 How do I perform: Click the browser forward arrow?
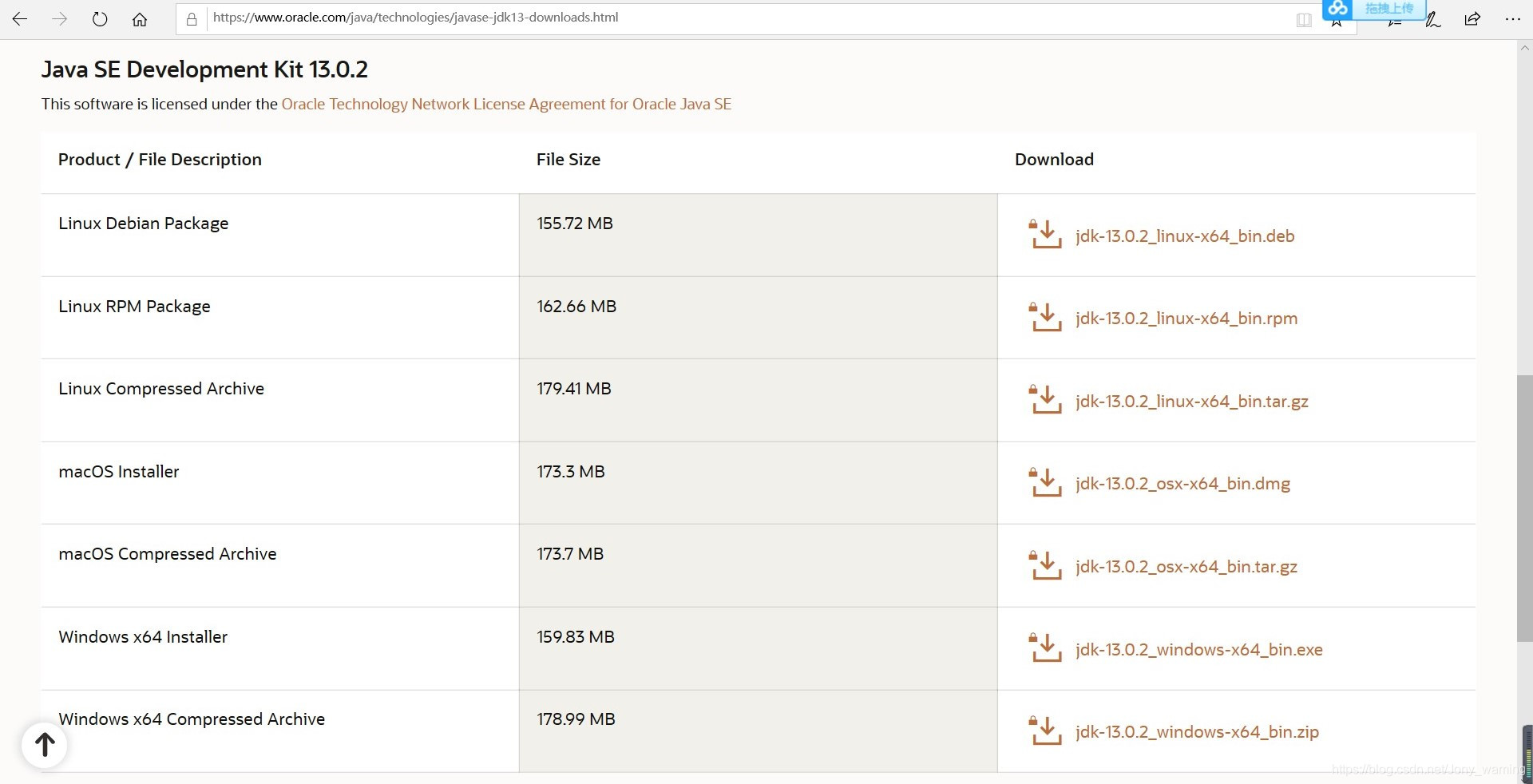(x=60, y=19)
